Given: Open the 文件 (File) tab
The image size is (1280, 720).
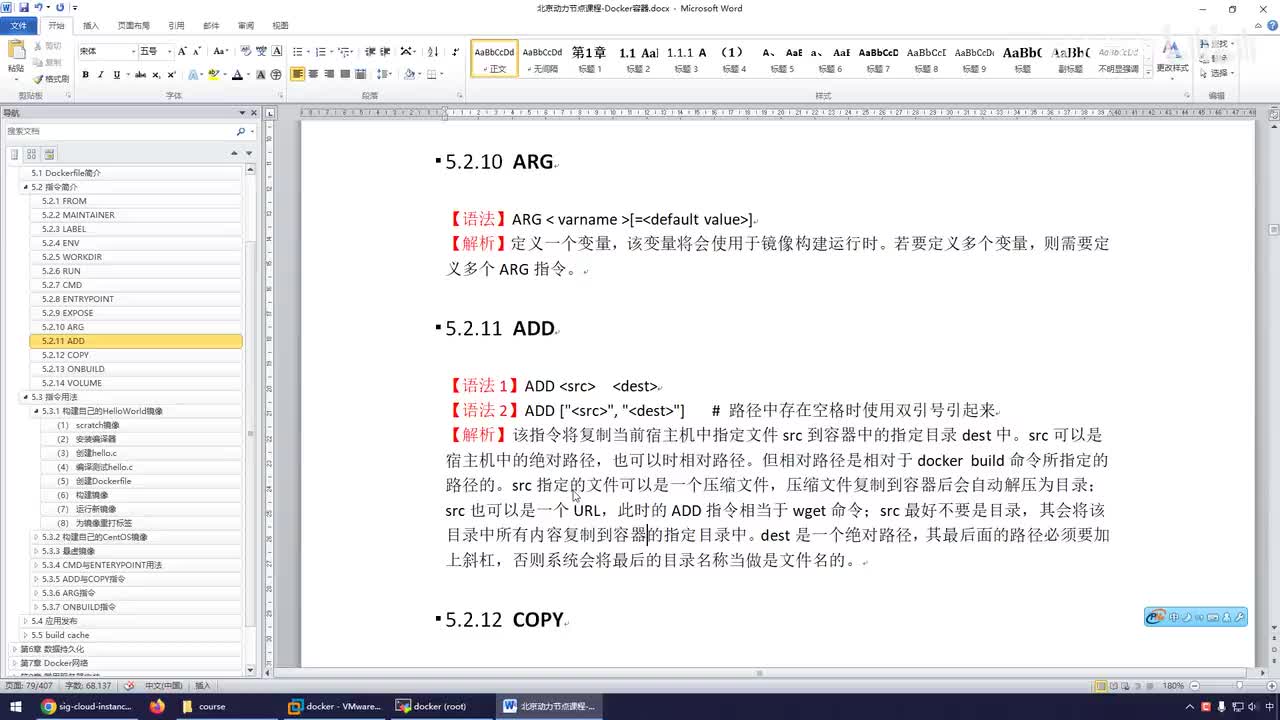Looking at the screenshot, I should pyautogui.click(x=18, y=26).
